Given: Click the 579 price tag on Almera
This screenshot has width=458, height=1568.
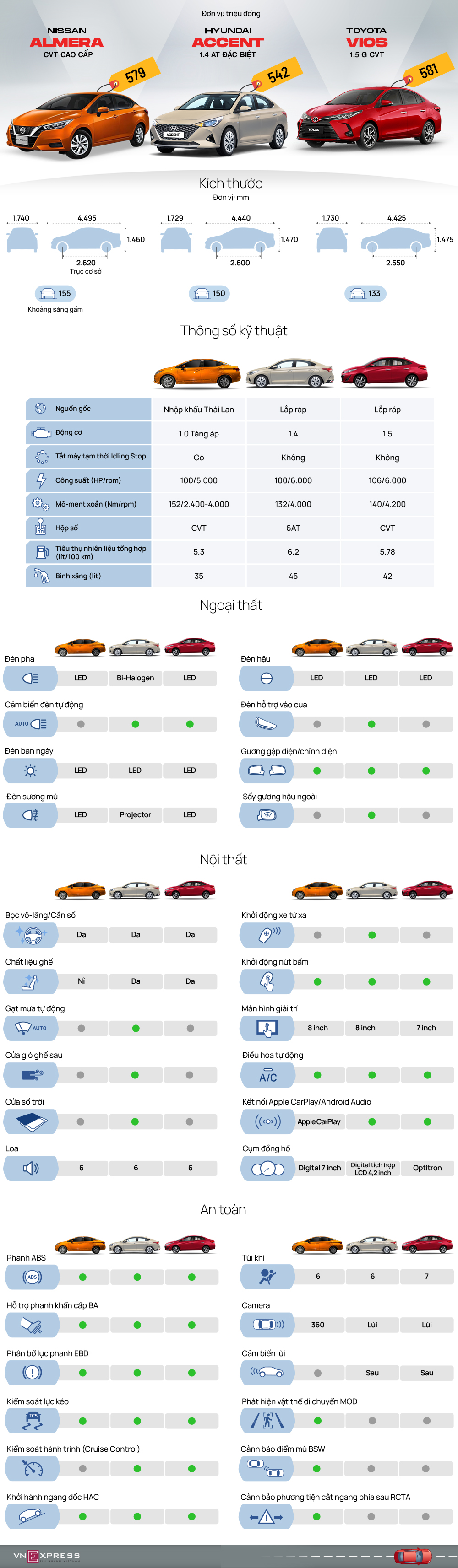Looking at the screenshot, I should (x=135, y=75).
